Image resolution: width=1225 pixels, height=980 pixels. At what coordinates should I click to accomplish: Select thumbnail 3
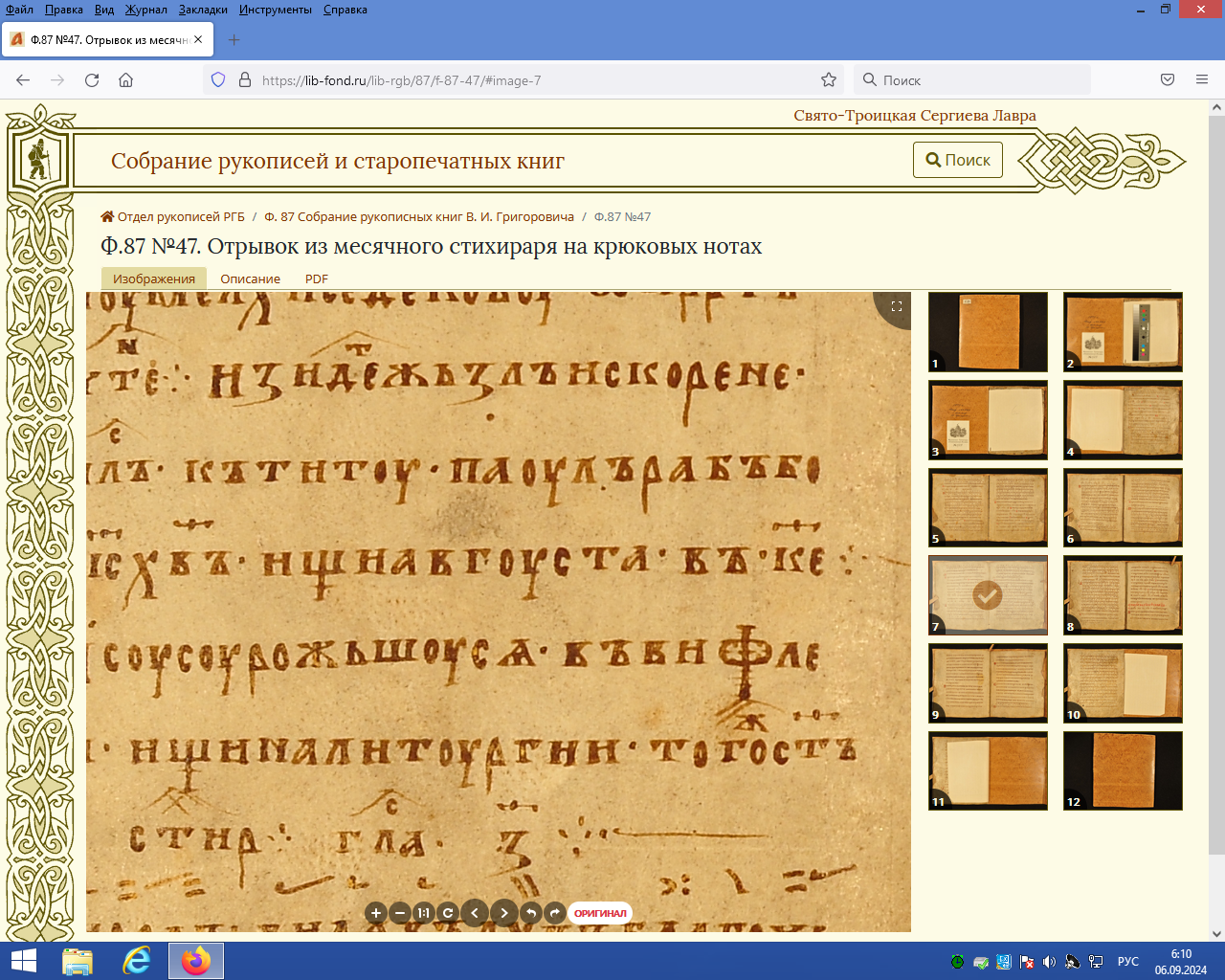point(988,420)
